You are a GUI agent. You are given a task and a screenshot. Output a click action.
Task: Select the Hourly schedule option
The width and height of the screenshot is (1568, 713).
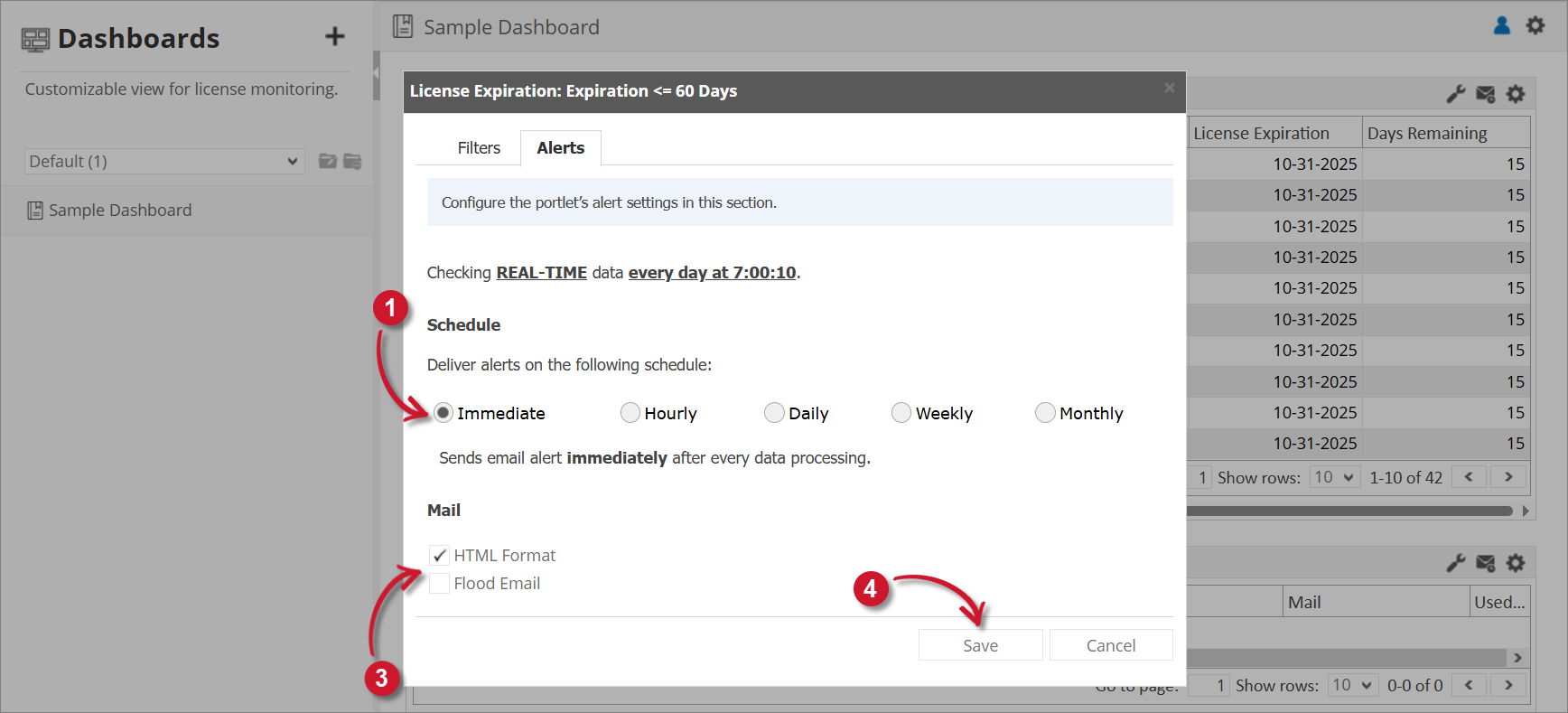630,413
